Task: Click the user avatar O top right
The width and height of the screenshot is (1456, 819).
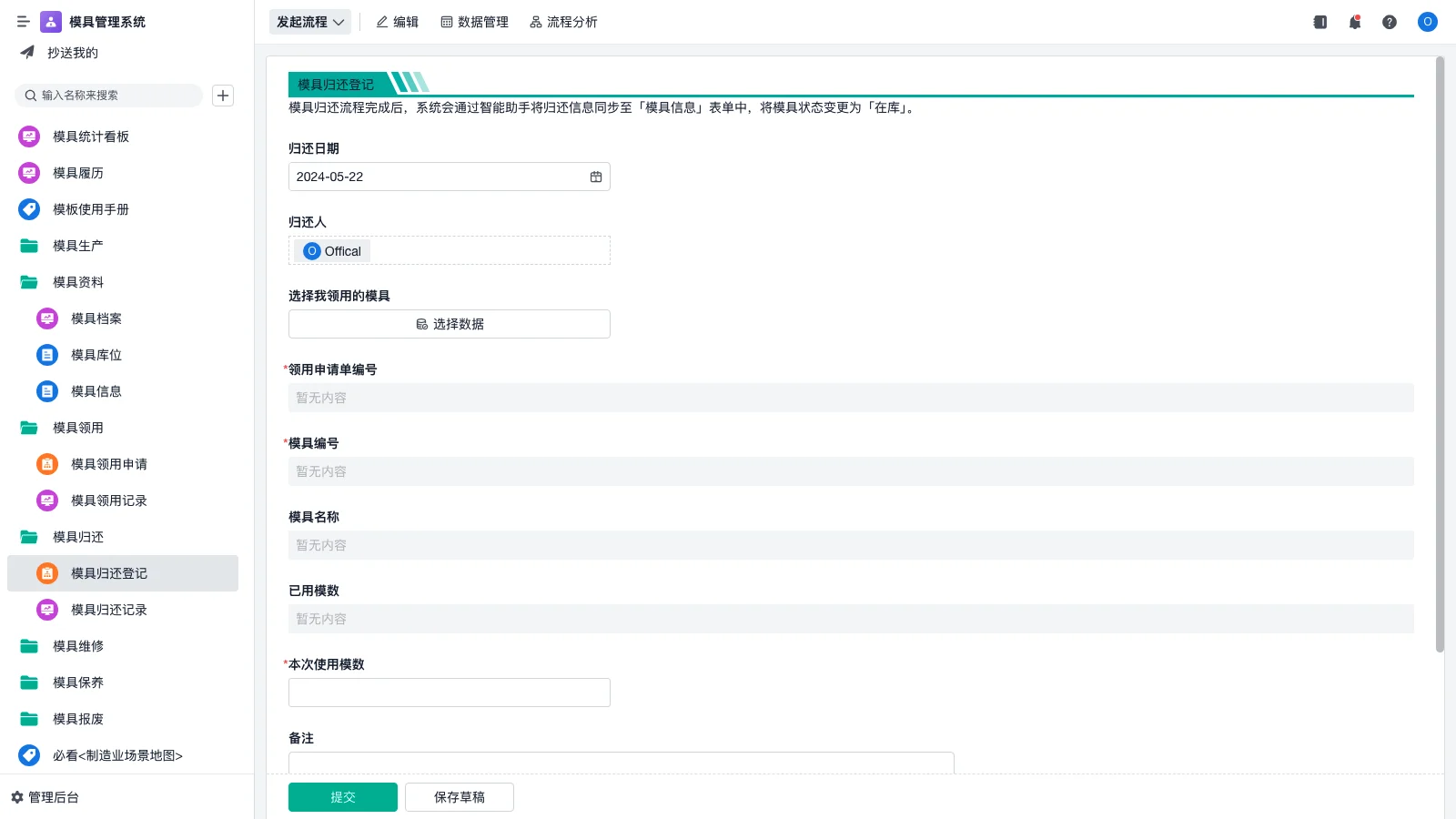Action: [x=1427, y=22]
